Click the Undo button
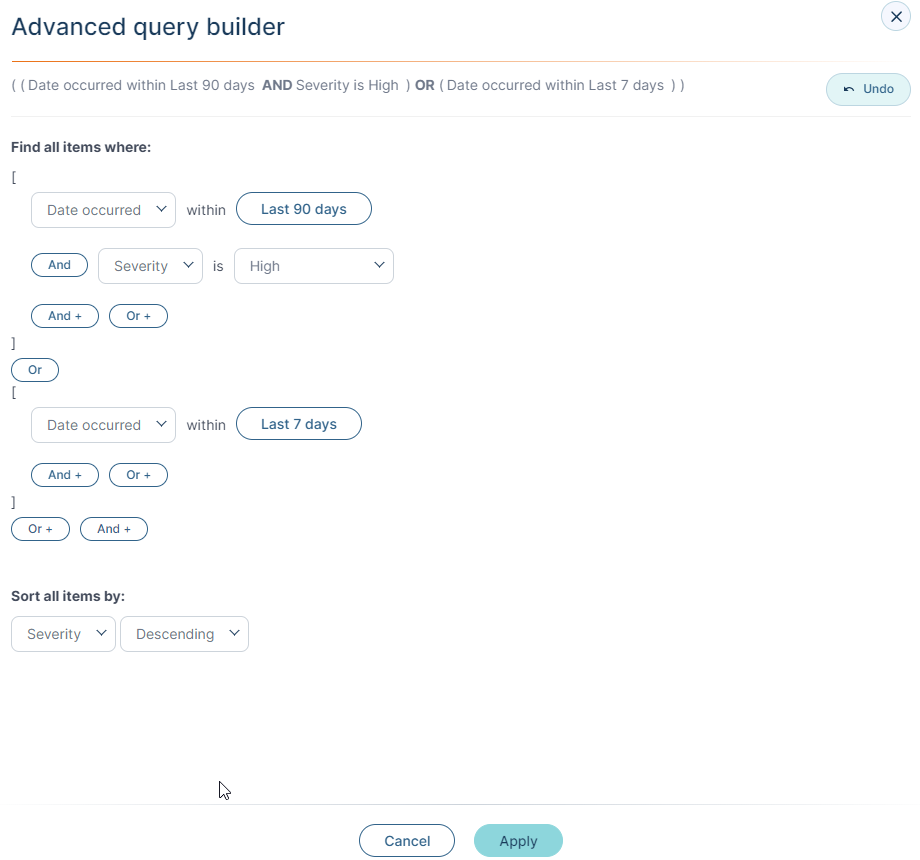This screenshot has height=860, width=920. pos(868,89)
